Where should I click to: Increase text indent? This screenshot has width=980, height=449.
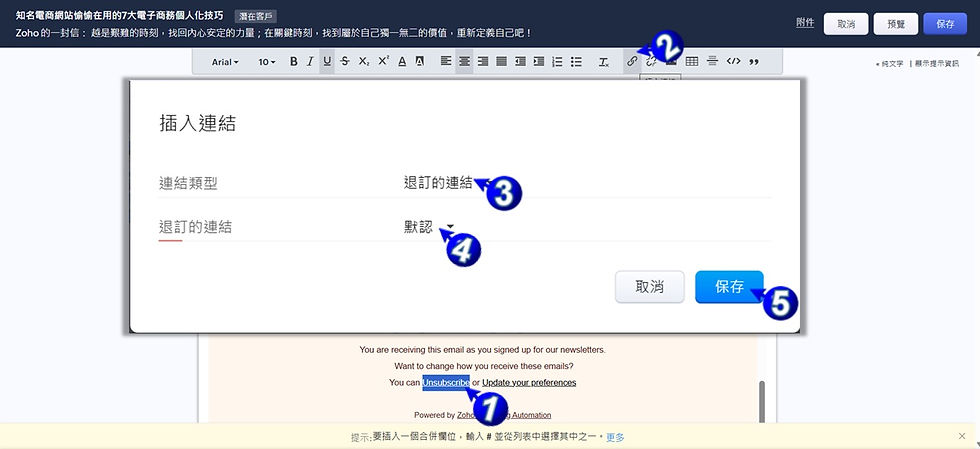tap(539, 62)
